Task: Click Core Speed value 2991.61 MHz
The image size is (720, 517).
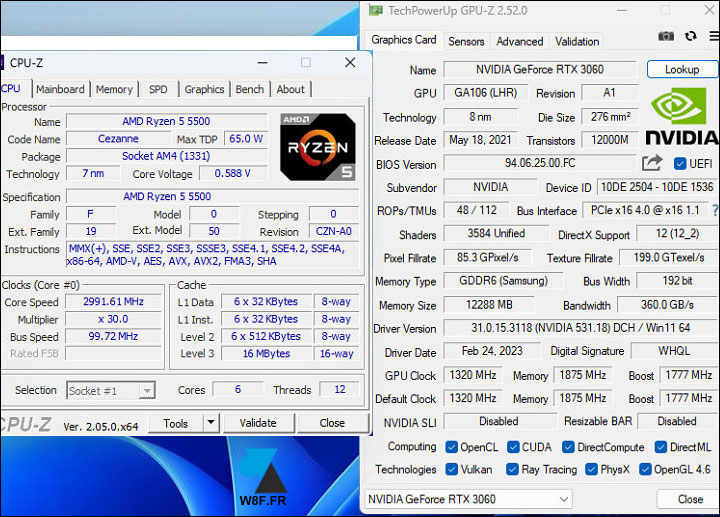Action: point(113,302)
